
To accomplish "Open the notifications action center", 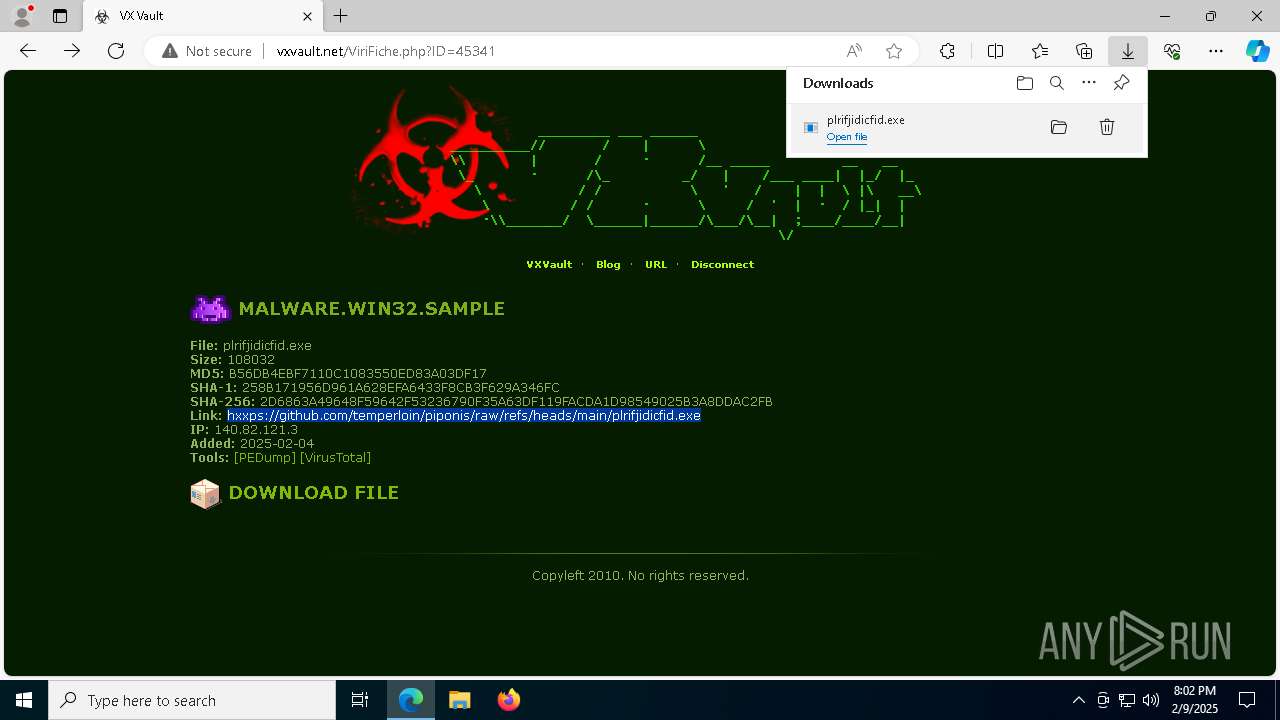I will tap(1247, 700).
